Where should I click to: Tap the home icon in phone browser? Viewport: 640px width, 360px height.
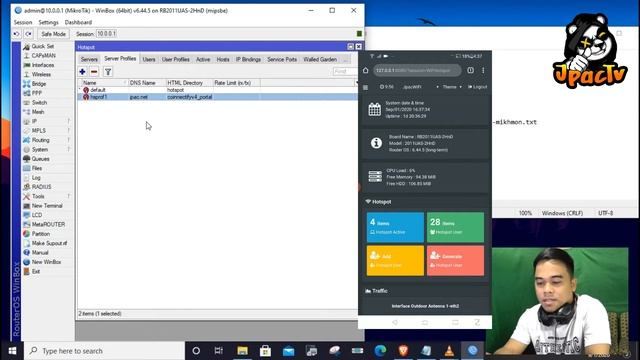(366, 70)
